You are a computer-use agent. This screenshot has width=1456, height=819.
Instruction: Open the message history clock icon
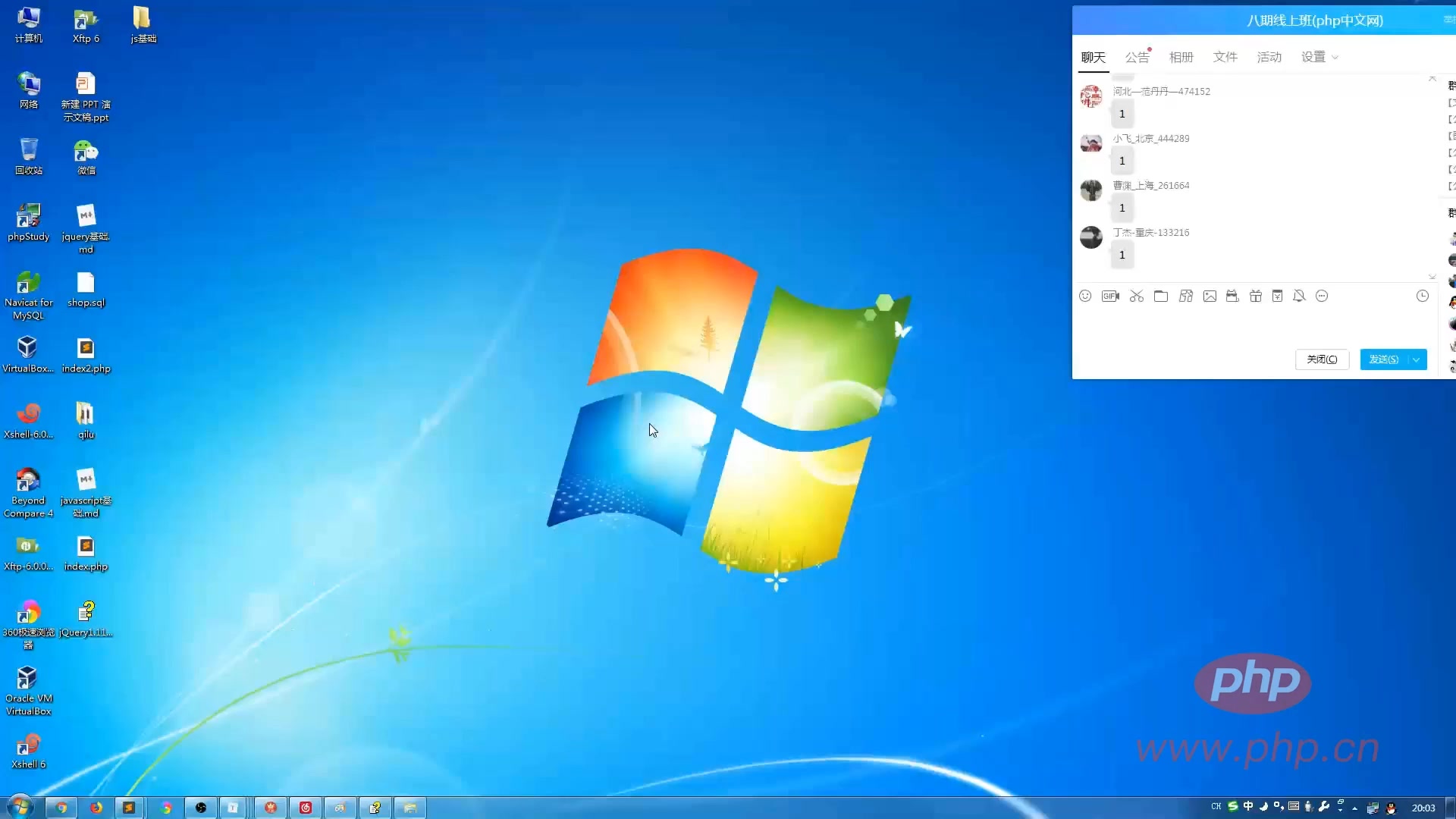(1423, 296)
